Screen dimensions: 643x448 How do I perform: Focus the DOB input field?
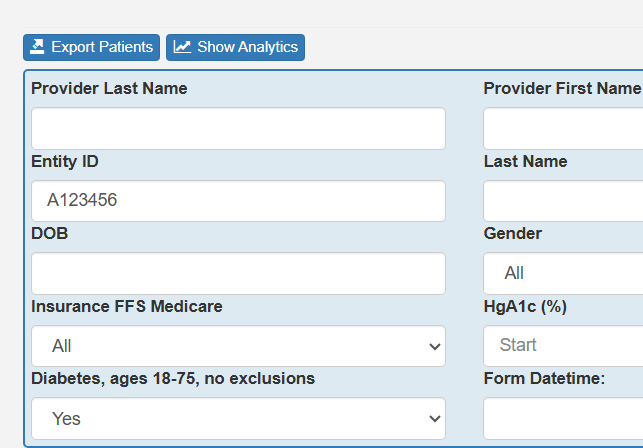[x=238, y=273]
